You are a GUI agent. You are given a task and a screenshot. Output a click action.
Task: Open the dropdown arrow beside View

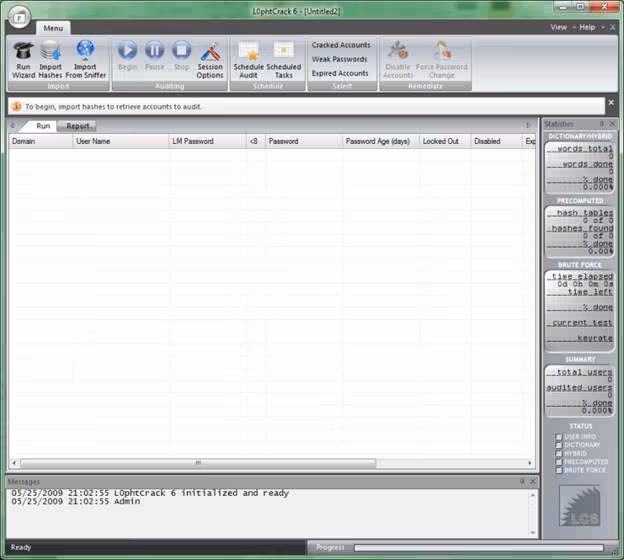[574, 27]
